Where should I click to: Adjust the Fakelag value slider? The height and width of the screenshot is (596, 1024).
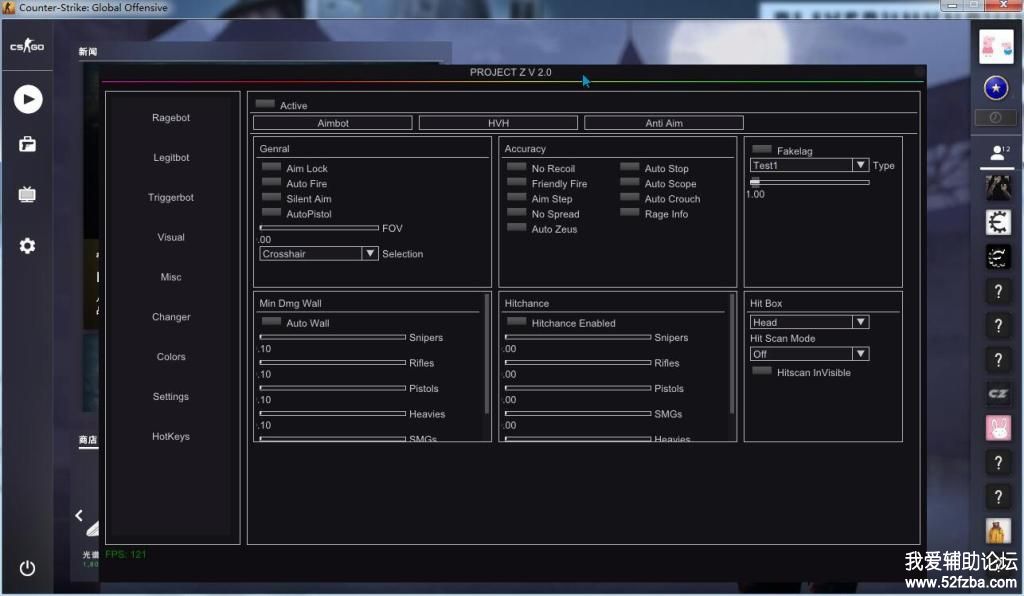[x=810, y=182]
